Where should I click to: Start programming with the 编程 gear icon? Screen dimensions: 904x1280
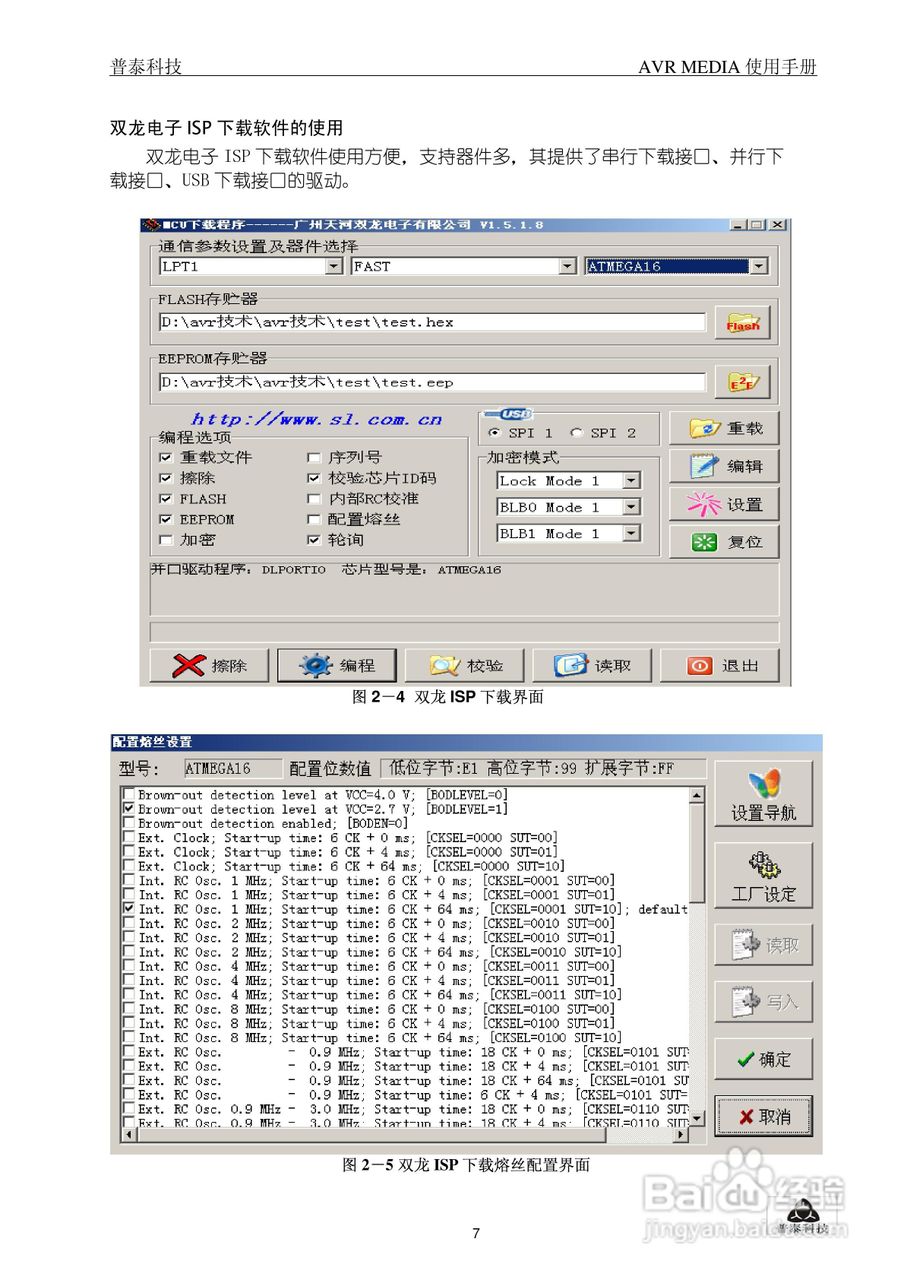coord(337,664)
